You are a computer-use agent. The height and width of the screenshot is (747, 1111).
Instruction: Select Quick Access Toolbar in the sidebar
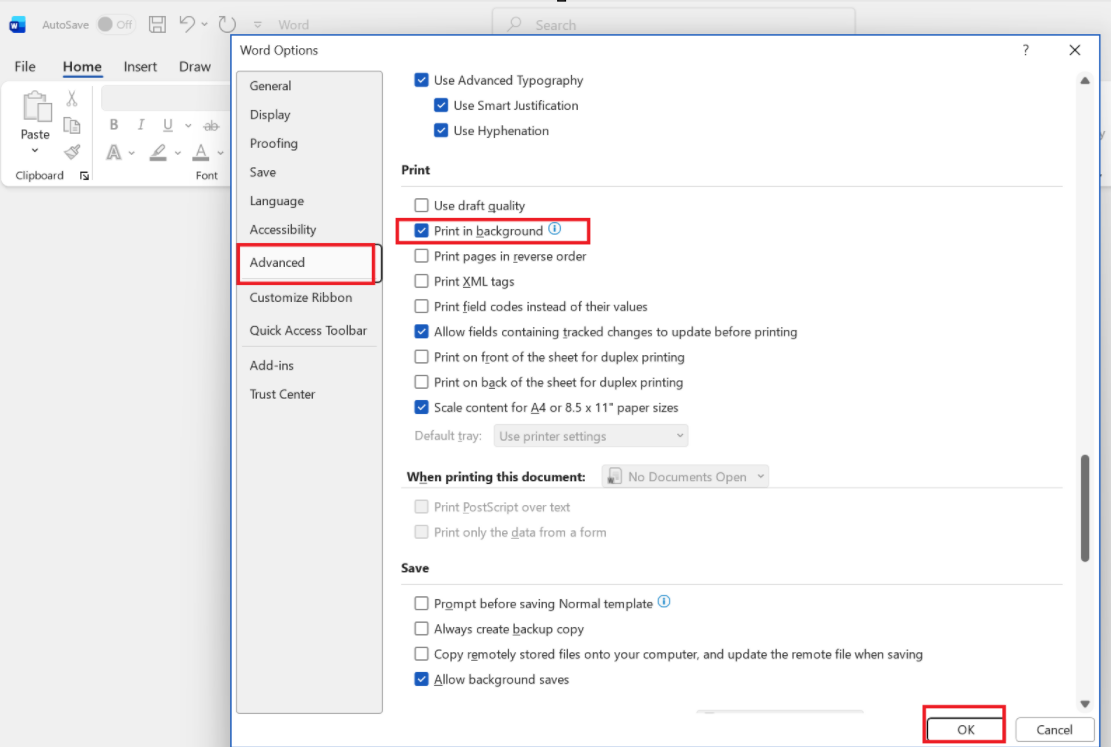tap(309, 331)
